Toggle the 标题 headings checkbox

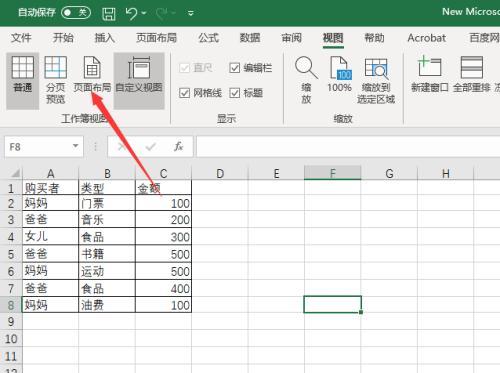coord(235,93)
